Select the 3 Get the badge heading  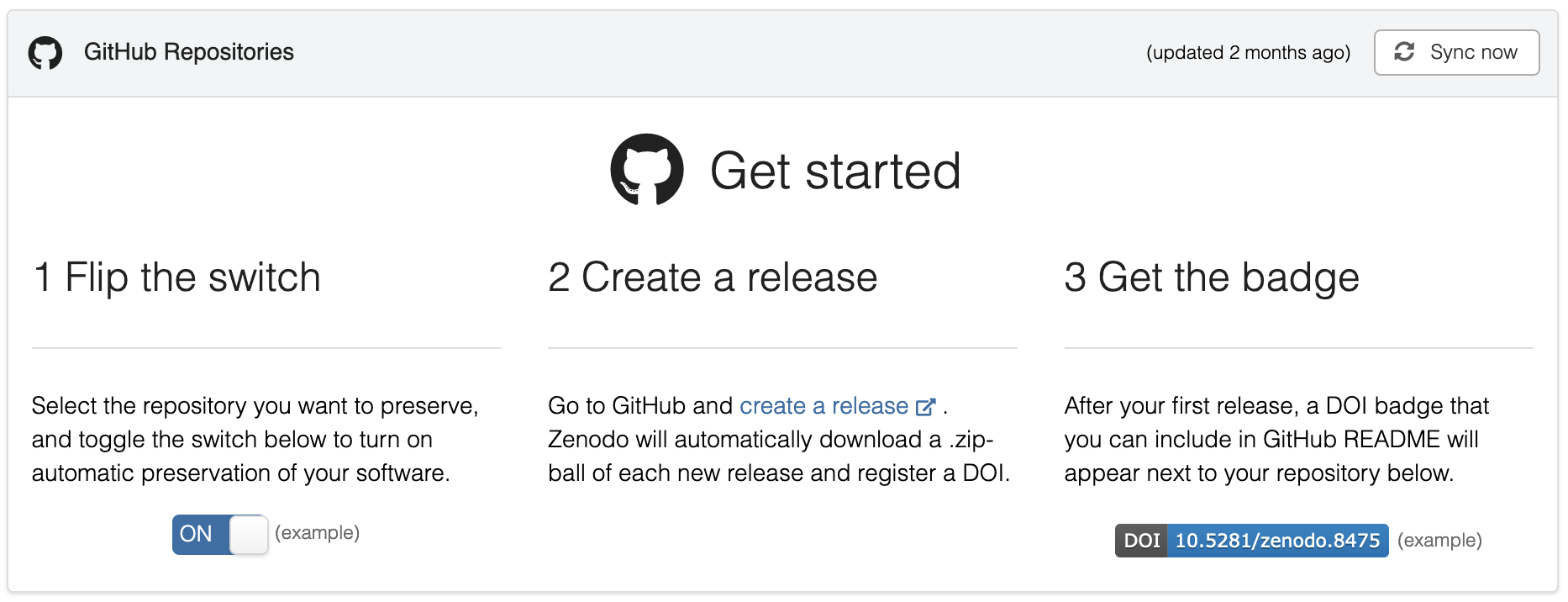(1211, 277)
